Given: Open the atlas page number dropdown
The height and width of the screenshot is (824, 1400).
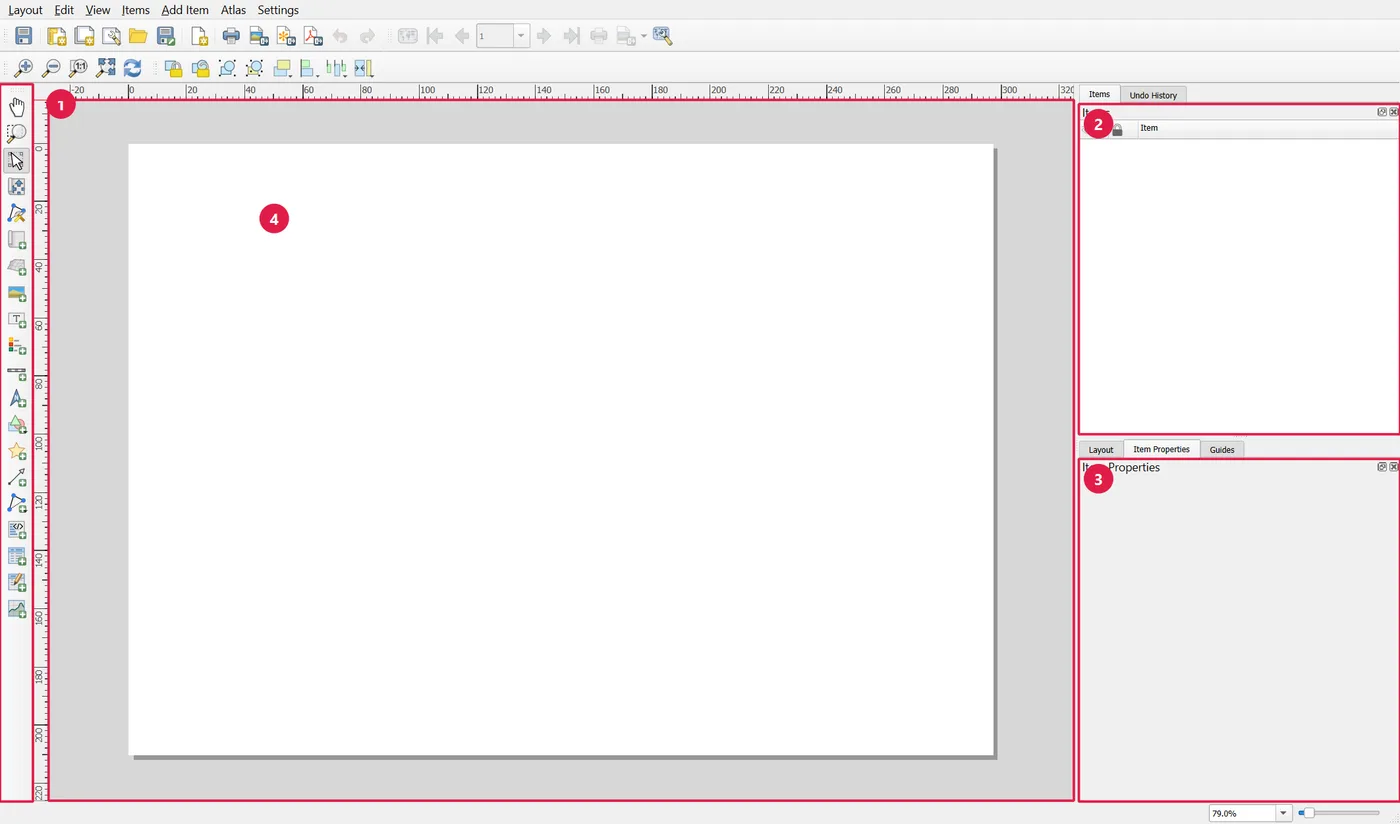Looking at the screenshot, I should 521,36.
